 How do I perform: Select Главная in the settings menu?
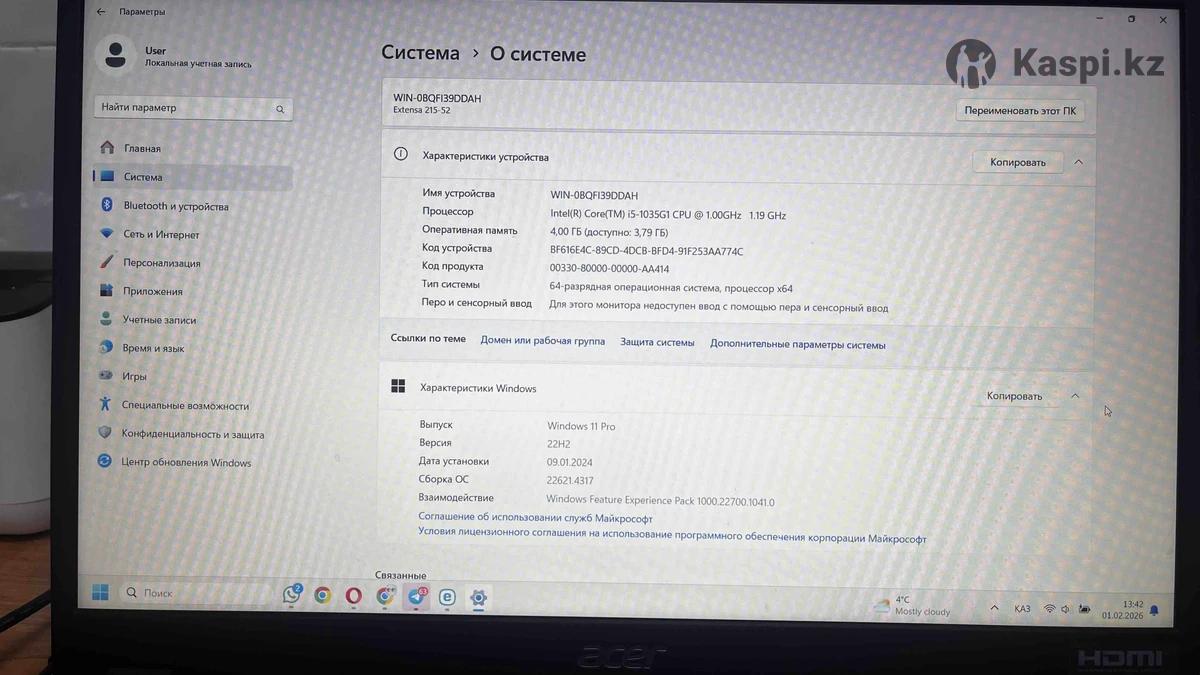point(141,149)
